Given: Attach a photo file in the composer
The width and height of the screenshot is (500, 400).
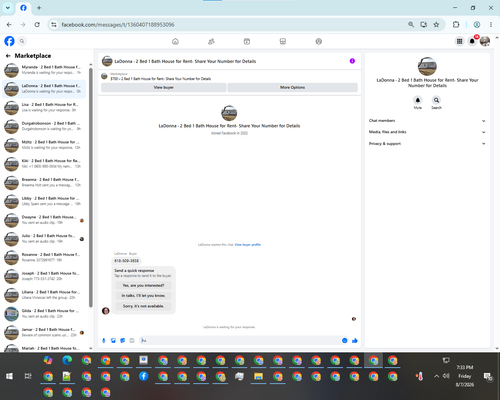Looking at the screenshot, I should point(113,340).
